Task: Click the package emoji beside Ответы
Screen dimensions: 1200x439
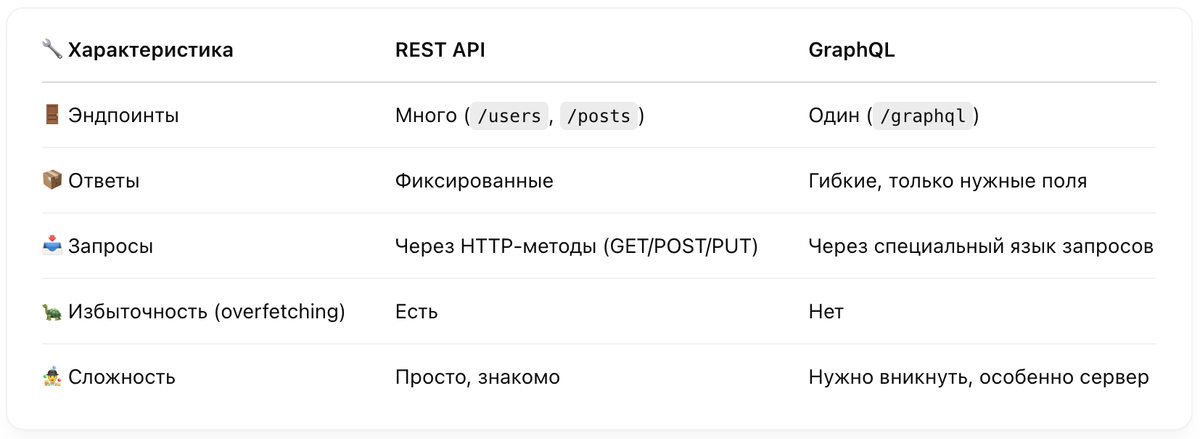Action: [x=52, y=181]
